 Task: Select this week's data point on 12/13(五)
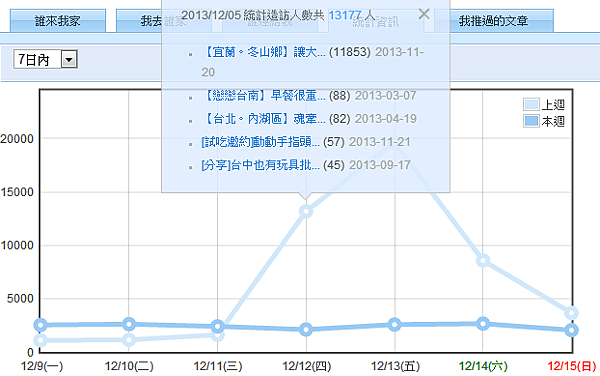[x=395, y=325]
